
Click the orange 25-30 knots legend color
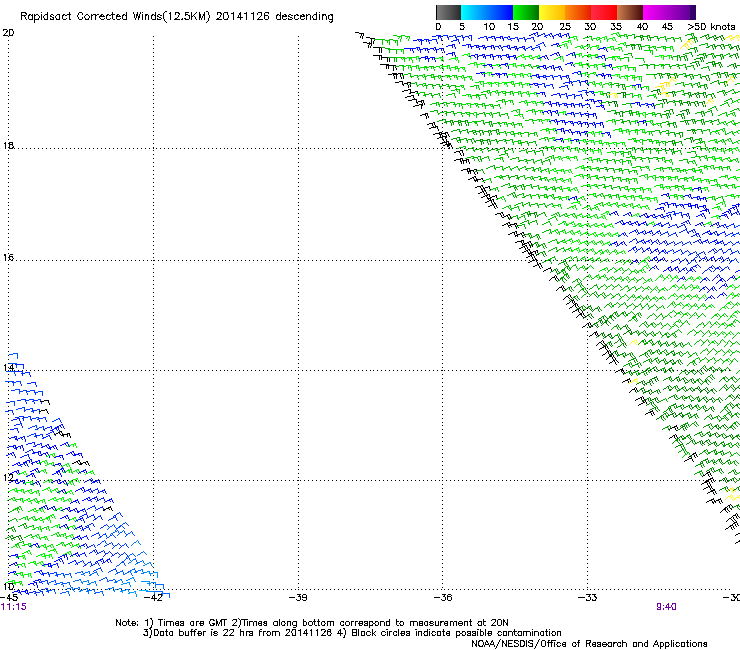pyautogui.click(x=578, y=12)
